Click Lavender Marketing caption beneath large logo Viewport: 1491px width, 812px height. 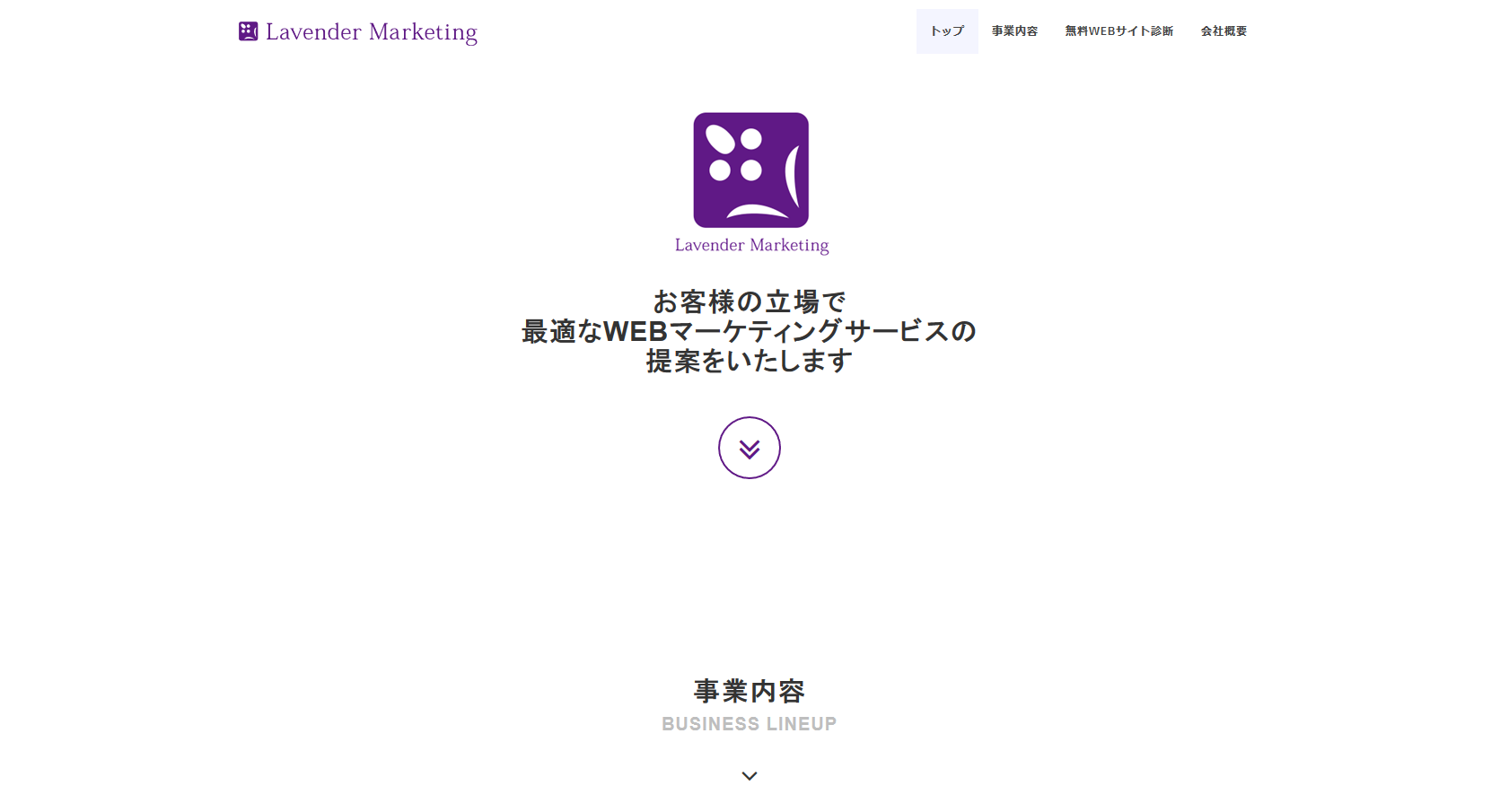[751, 245]
